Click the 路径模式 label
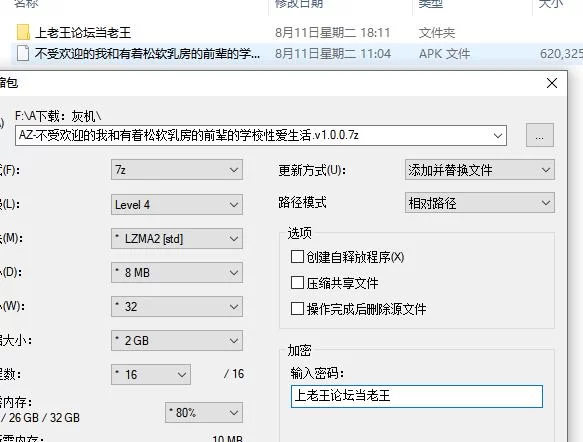This screenshot has width=583, height=442. (303, 203)
